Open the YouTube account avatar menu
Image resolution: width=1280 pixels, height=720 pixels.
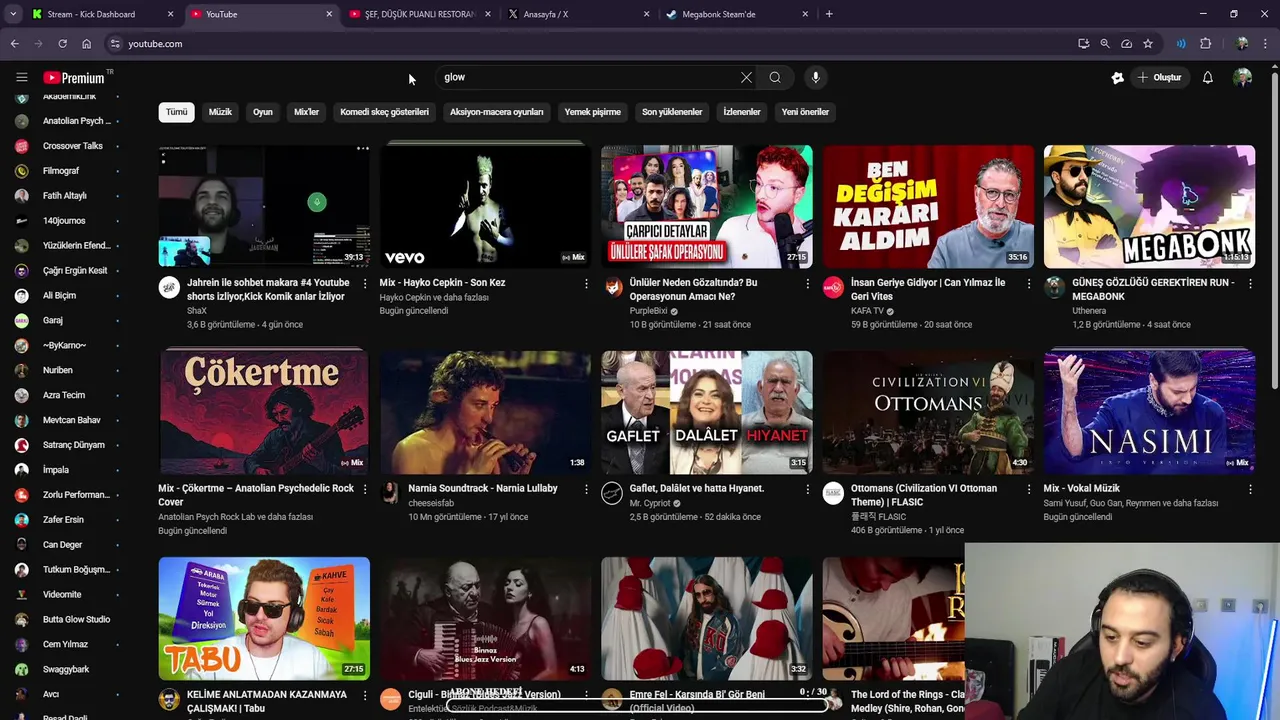point(1242,77)
